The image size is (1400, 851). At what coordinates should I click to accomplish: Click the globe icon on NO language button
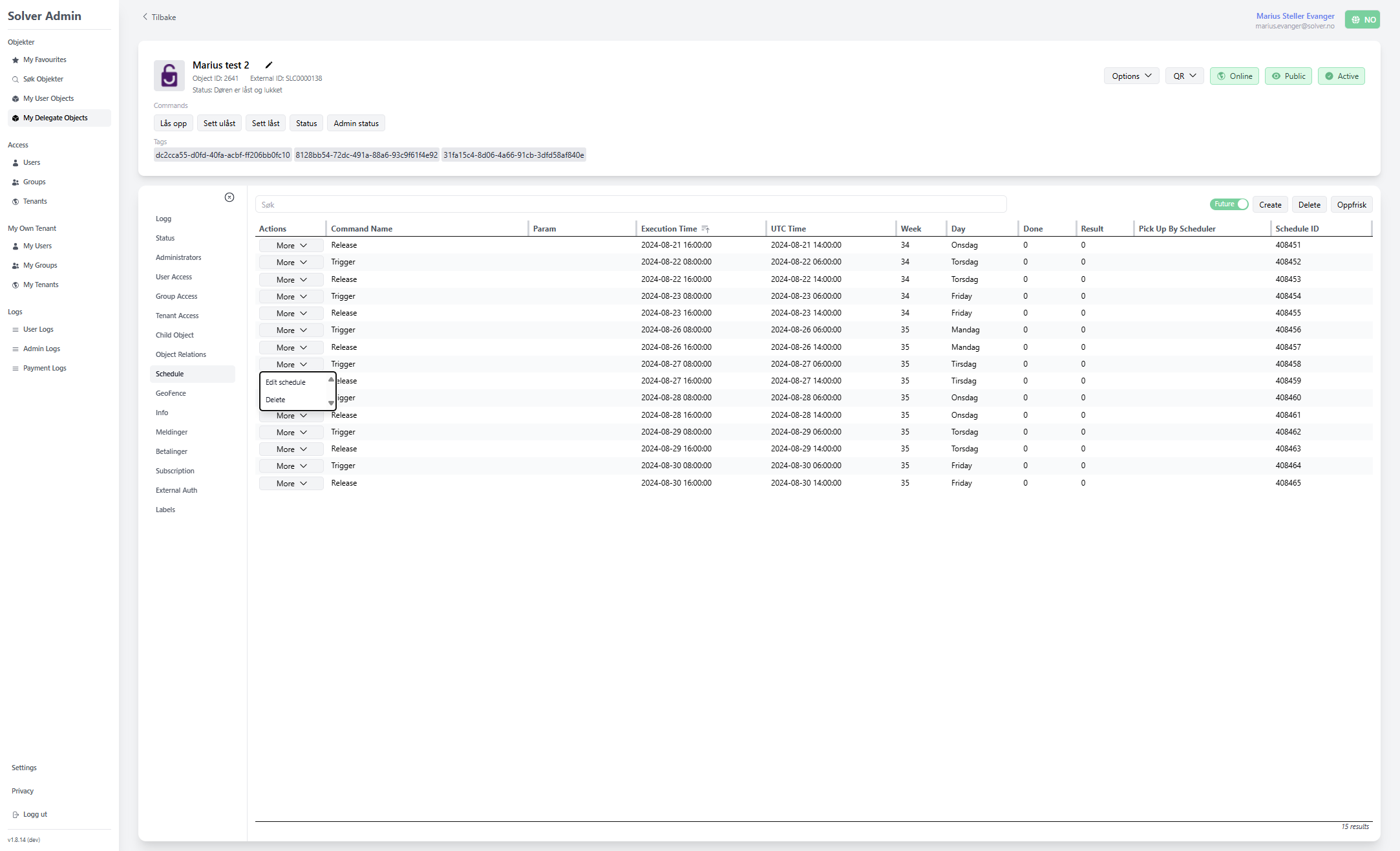pos(1356,19)
